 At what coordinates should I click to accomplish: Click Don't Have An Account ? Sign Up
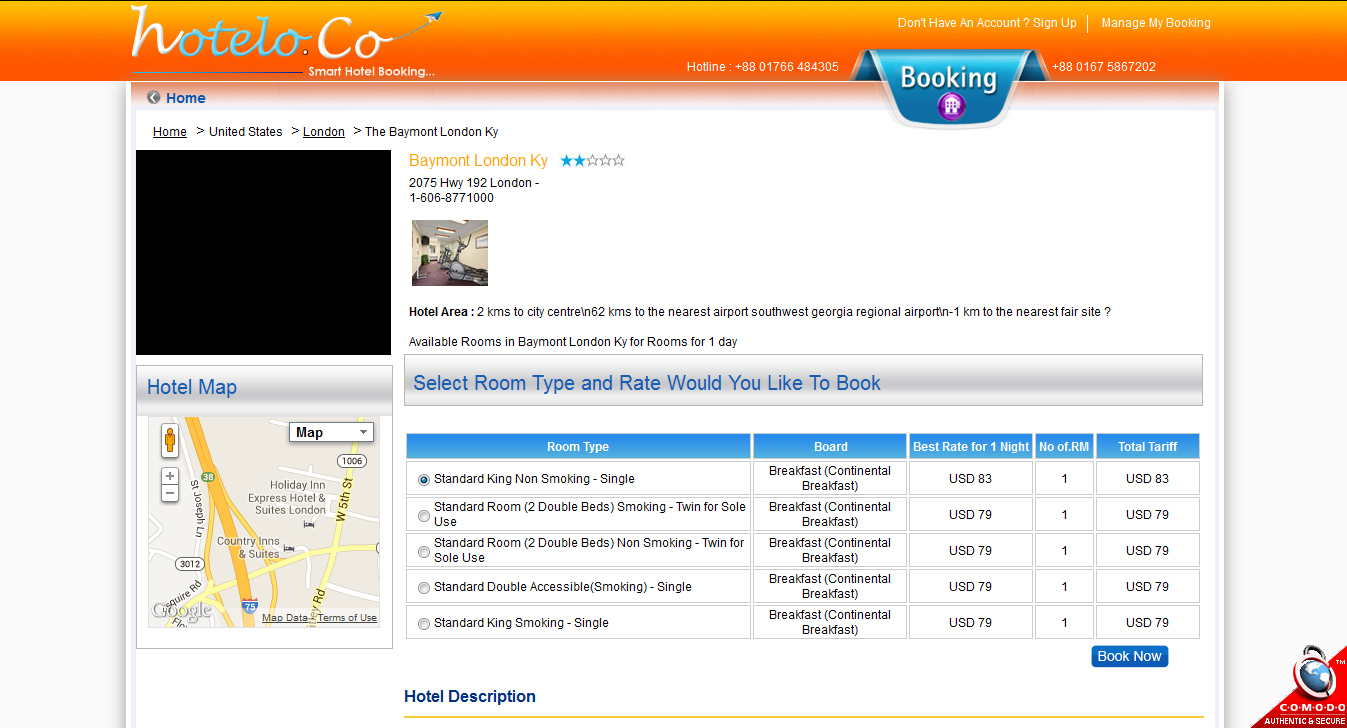pos(987,23)
